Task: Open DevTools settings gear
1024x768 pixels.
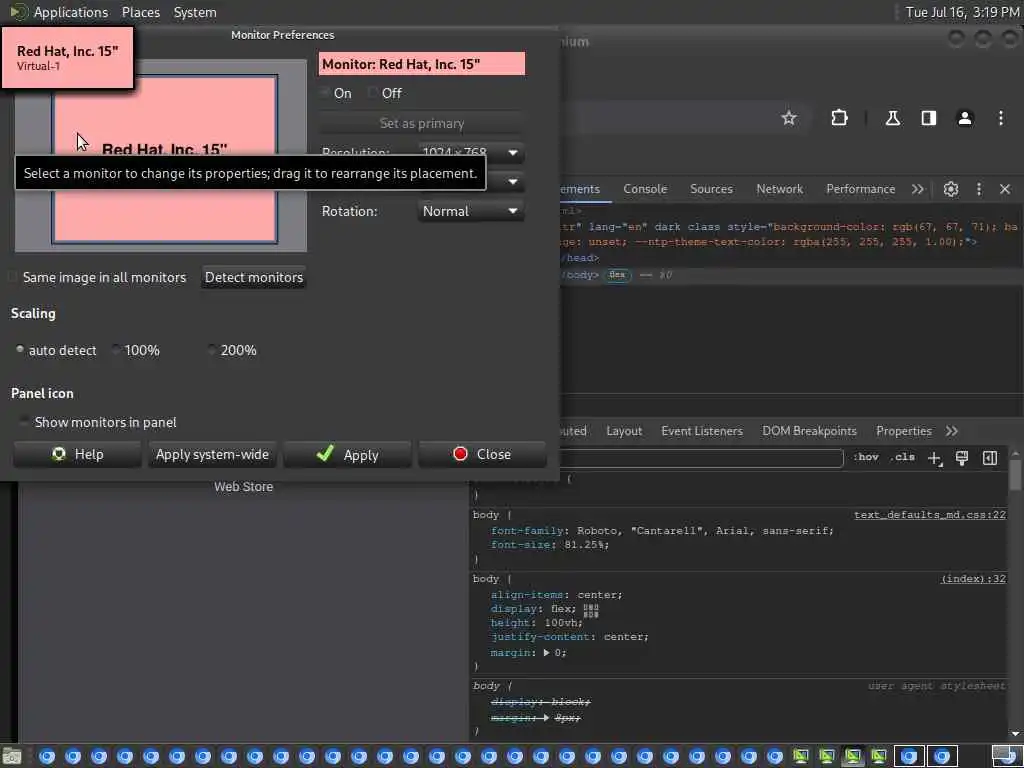Action: click(x=951, y=189)
